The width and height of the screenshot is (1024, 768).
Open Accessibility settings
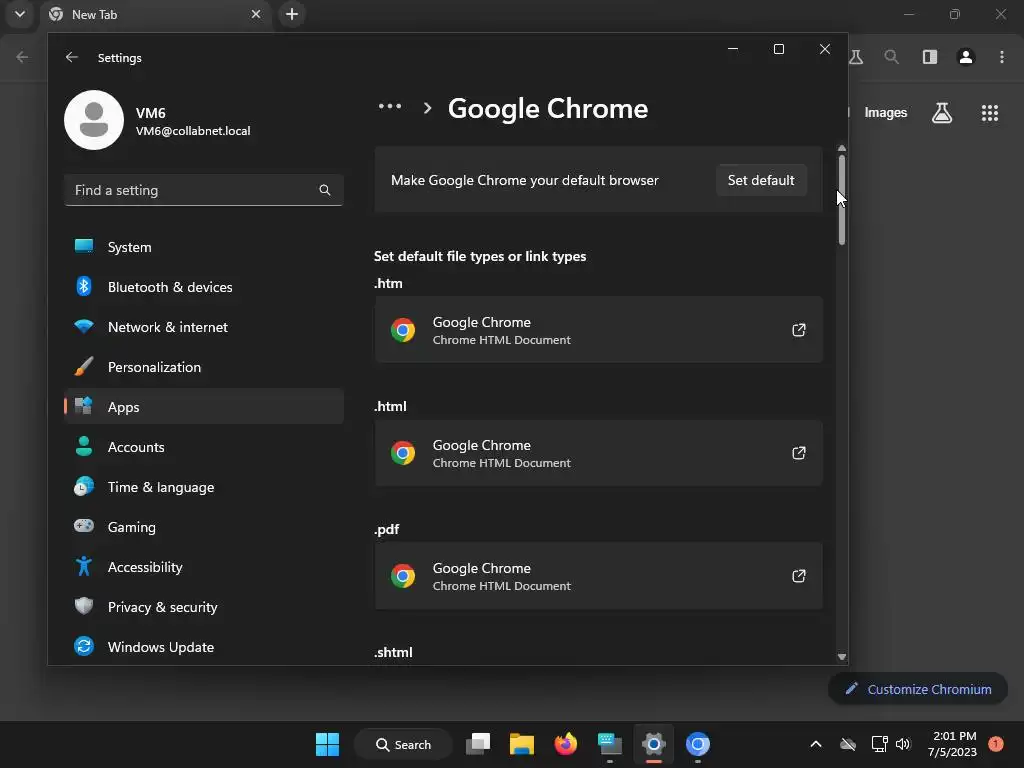[x=204, y=567]
